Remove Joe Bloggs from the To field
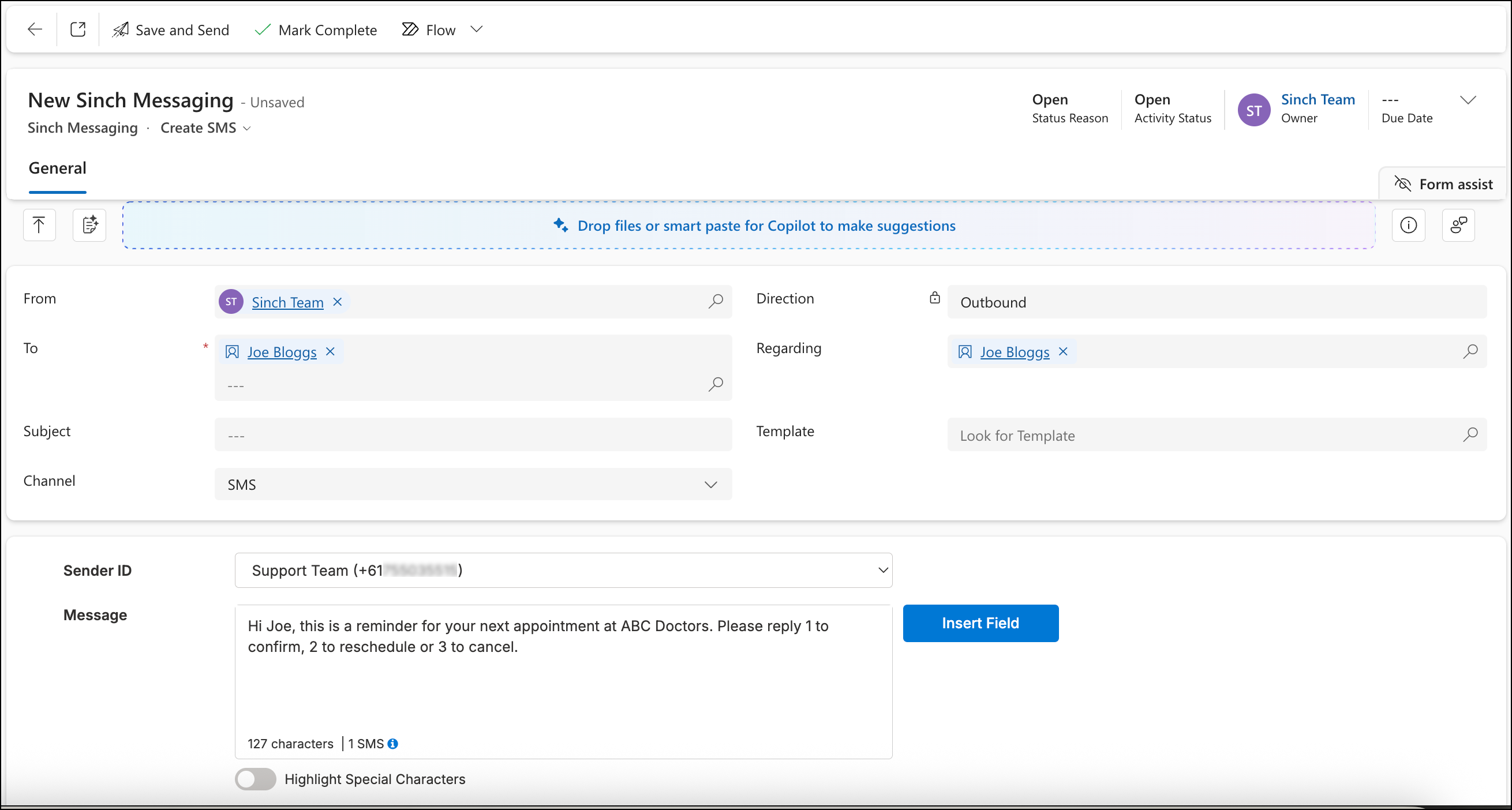The image size is (1512, 810). (331, 351)
